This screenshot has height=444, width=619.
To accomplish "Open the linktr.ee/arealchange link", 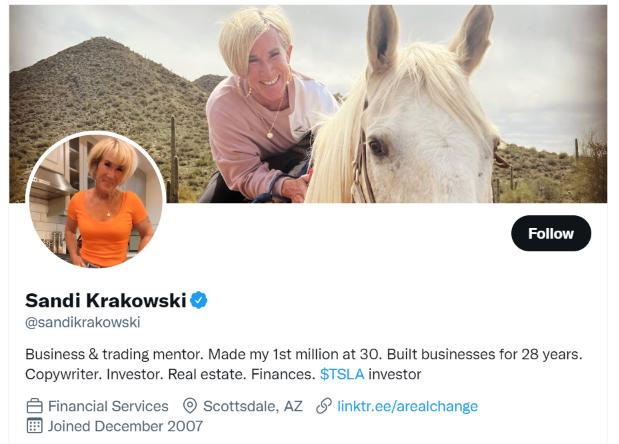I will (407, 406).
